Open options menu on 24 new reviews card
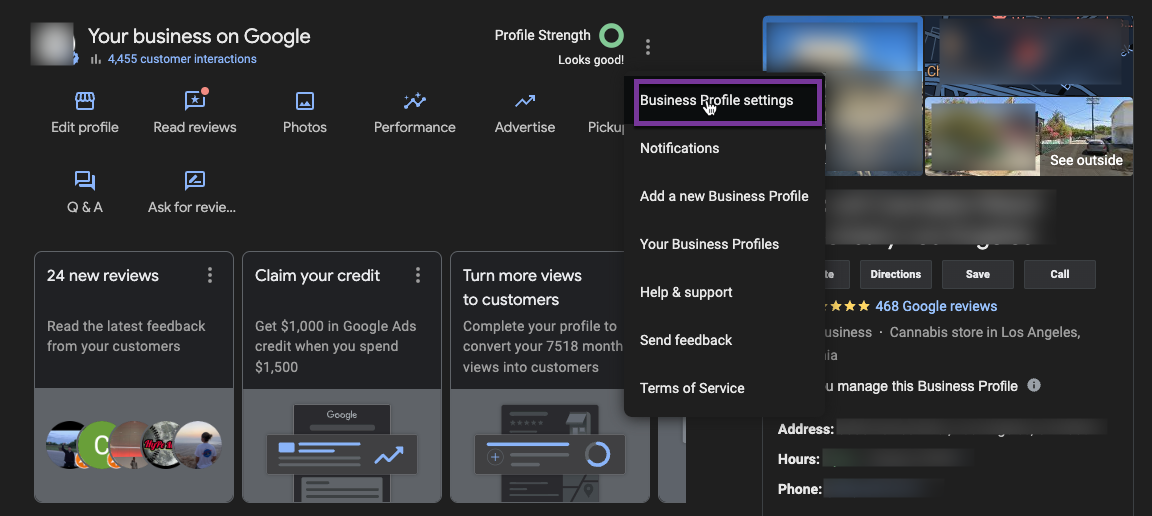The width and height of the screenshot is (1152, 516). click(x=210, y=275)
